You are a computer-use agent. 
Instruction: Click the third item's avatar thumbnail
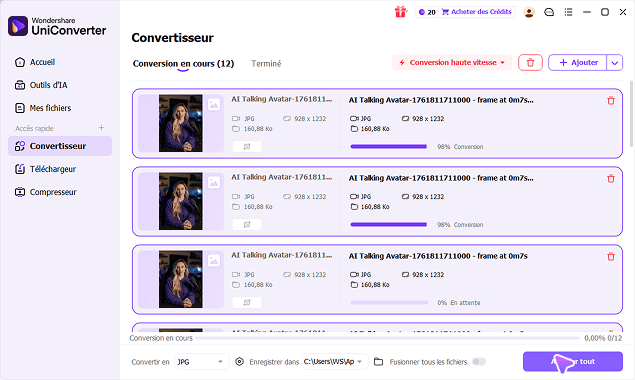(x=181, y=279)
